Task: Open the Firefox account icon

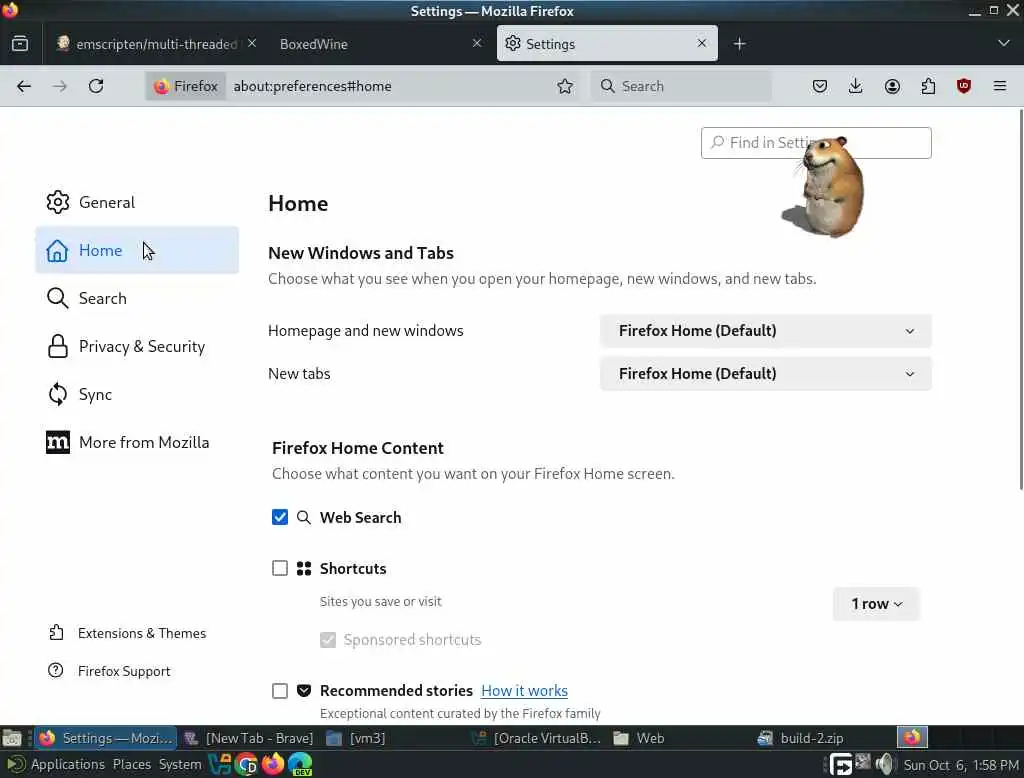Action: pos(892,86)
